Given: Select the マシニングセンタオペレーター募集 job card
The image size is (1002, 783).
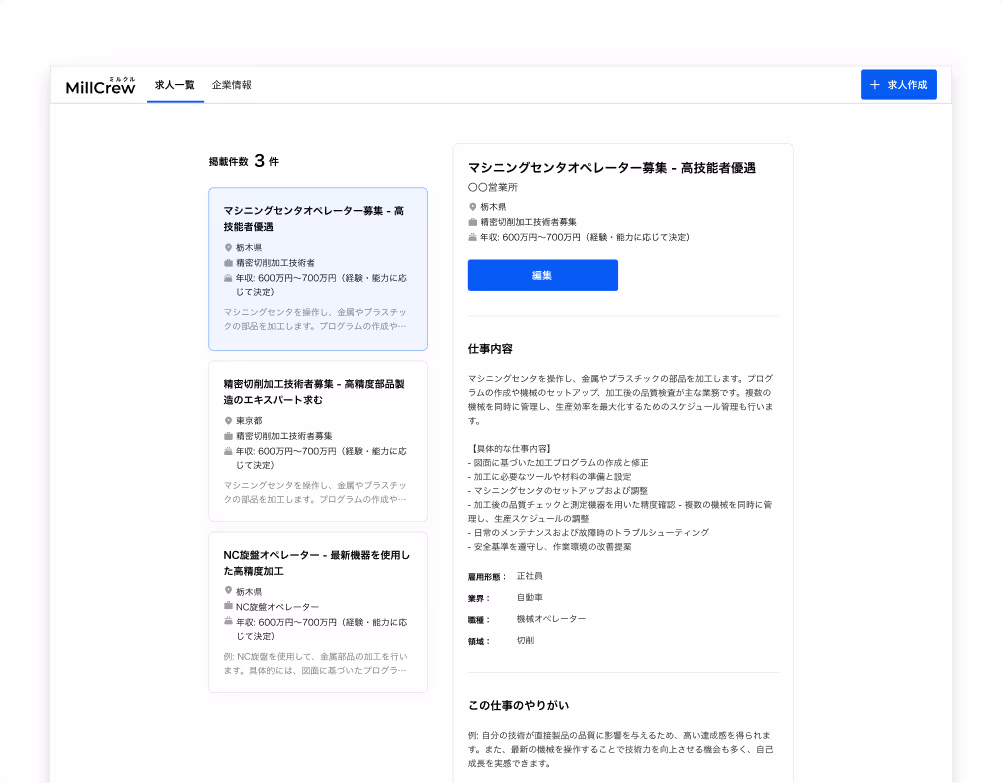Looking at the screenshot, I should click(318, 269).
